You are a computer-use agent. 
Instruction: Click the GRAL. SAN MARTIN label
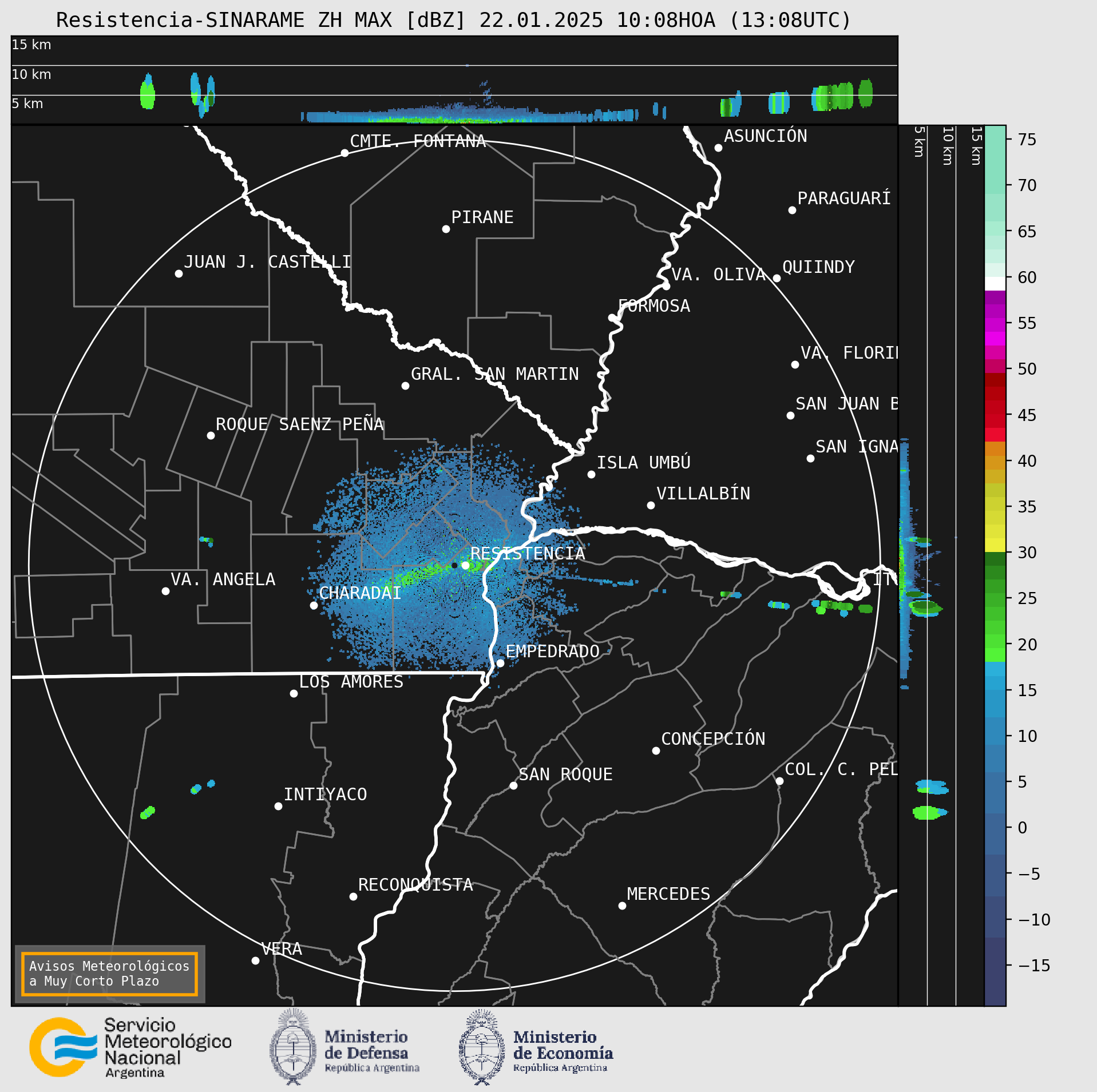(x=495, y=374)
